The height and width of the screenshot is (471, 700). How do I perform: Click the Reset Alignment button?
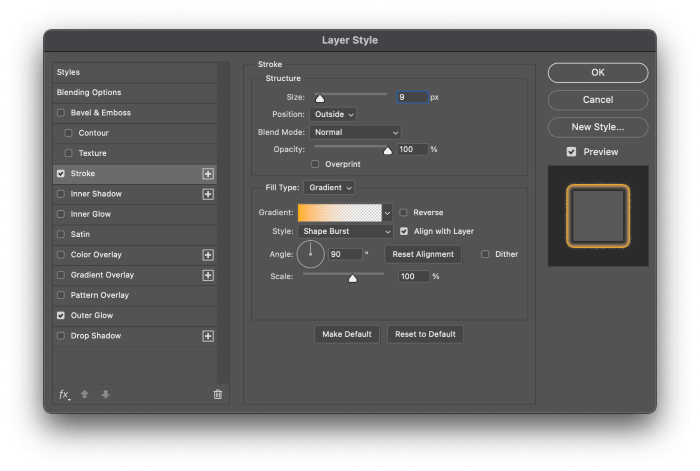pos(423,254)
